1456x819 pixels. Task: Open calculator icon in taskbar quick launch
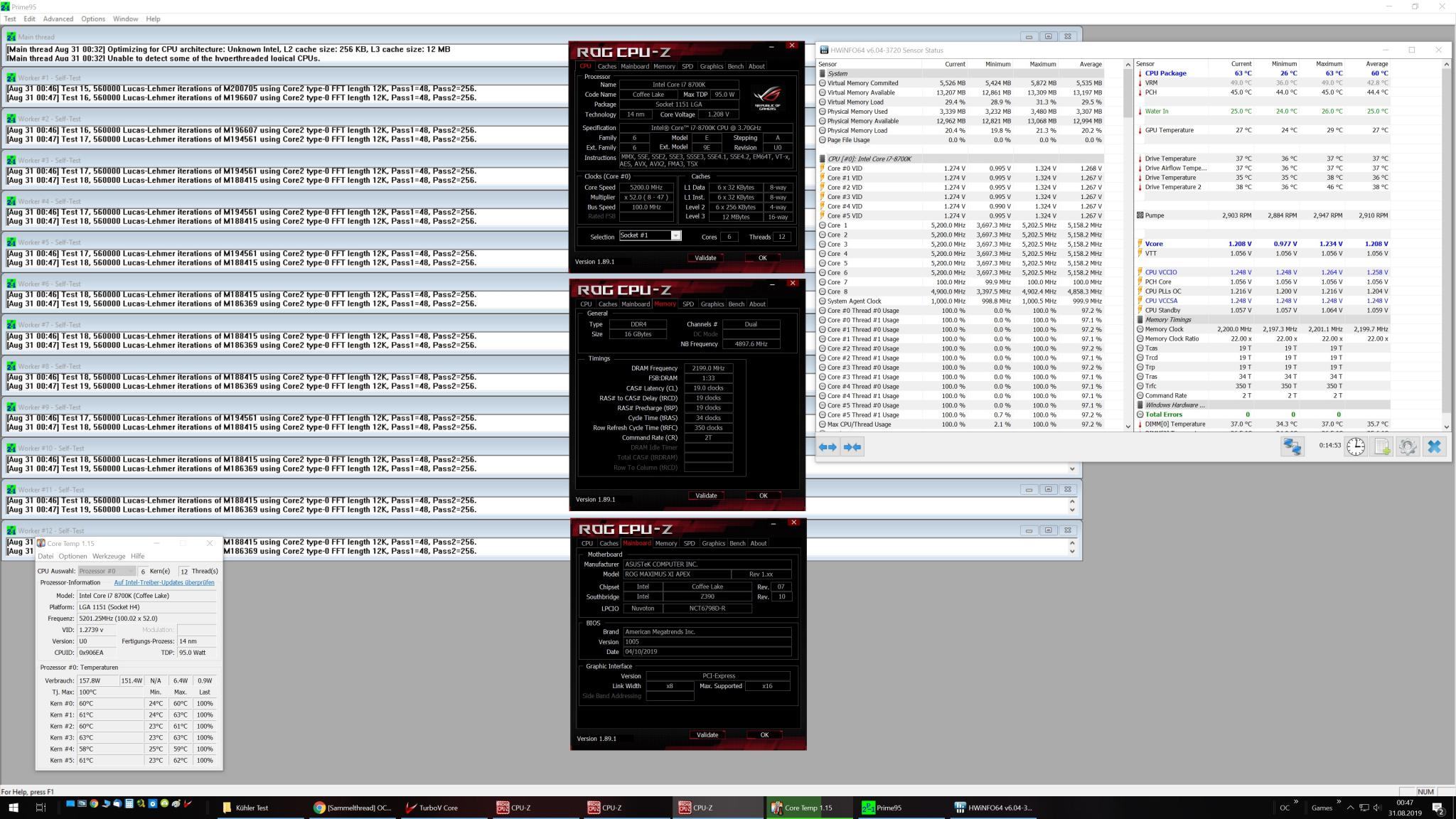tap(129, 804)
